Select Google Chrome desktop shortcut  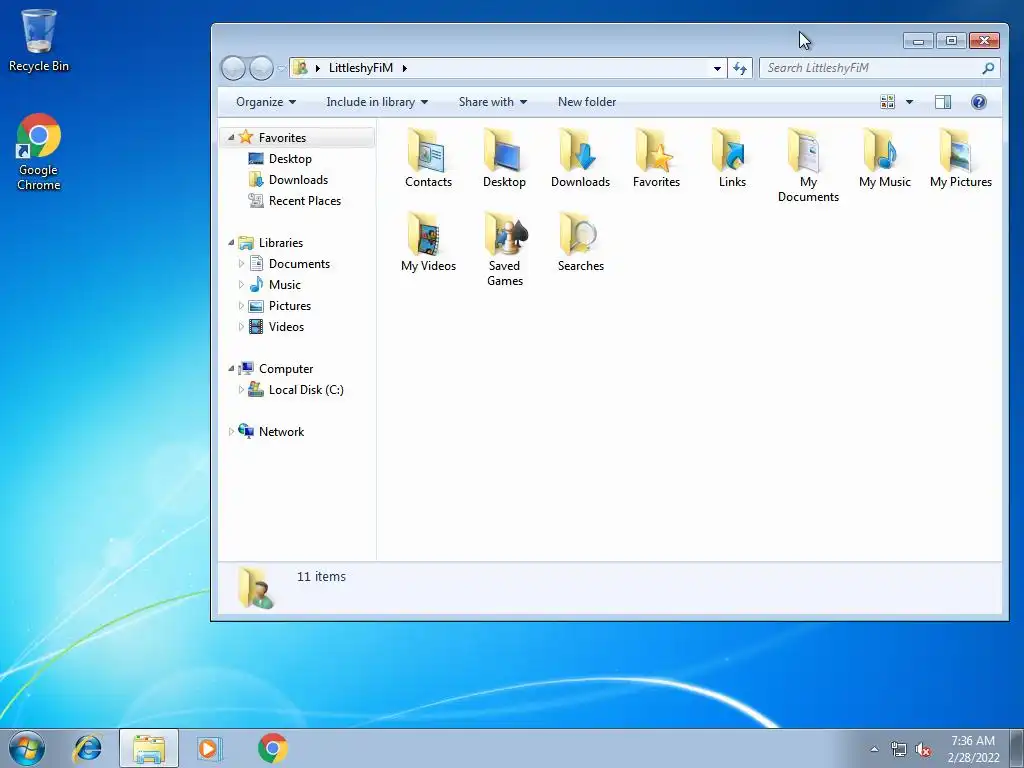point(39,152)
